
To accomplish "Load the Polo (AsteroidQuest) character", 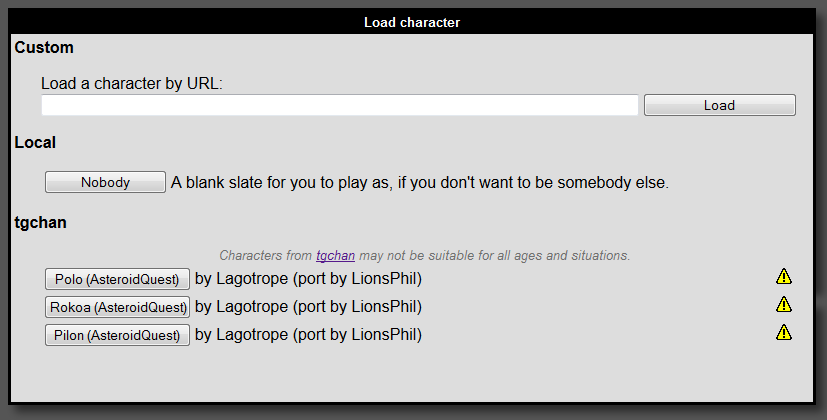I will 117,278.
